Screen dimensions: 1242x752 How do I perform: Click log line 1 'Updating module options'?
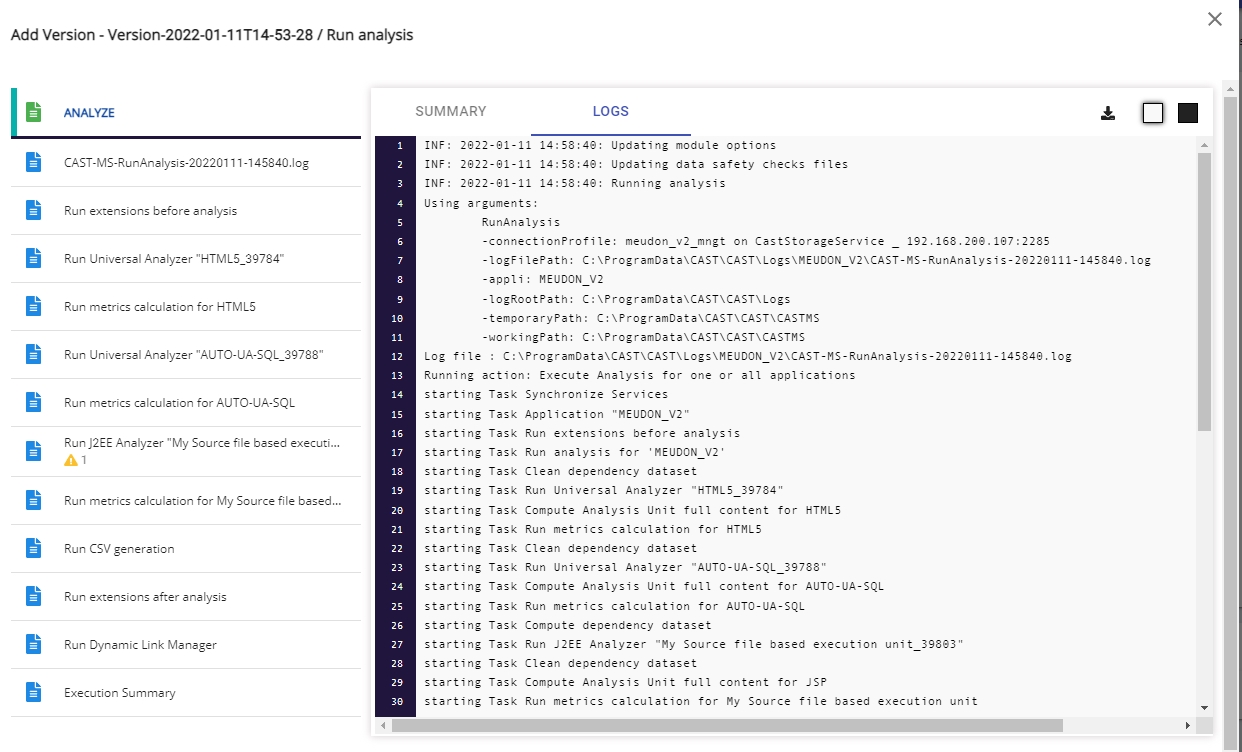600,145
